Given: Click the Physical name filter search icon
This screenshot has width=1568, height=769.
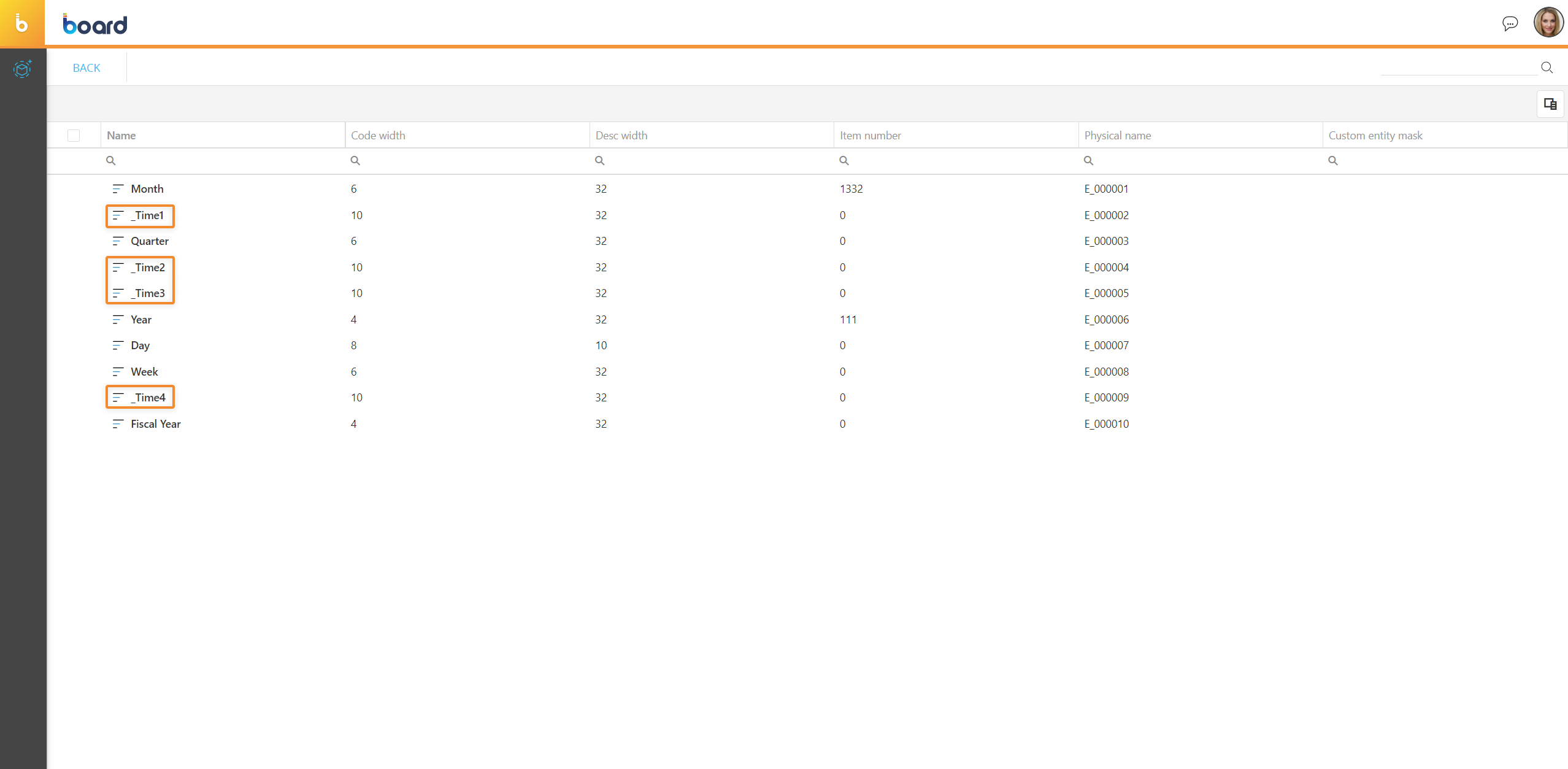Looking at the screenshot, I should pyautogui.click(x=1088, y=161).
